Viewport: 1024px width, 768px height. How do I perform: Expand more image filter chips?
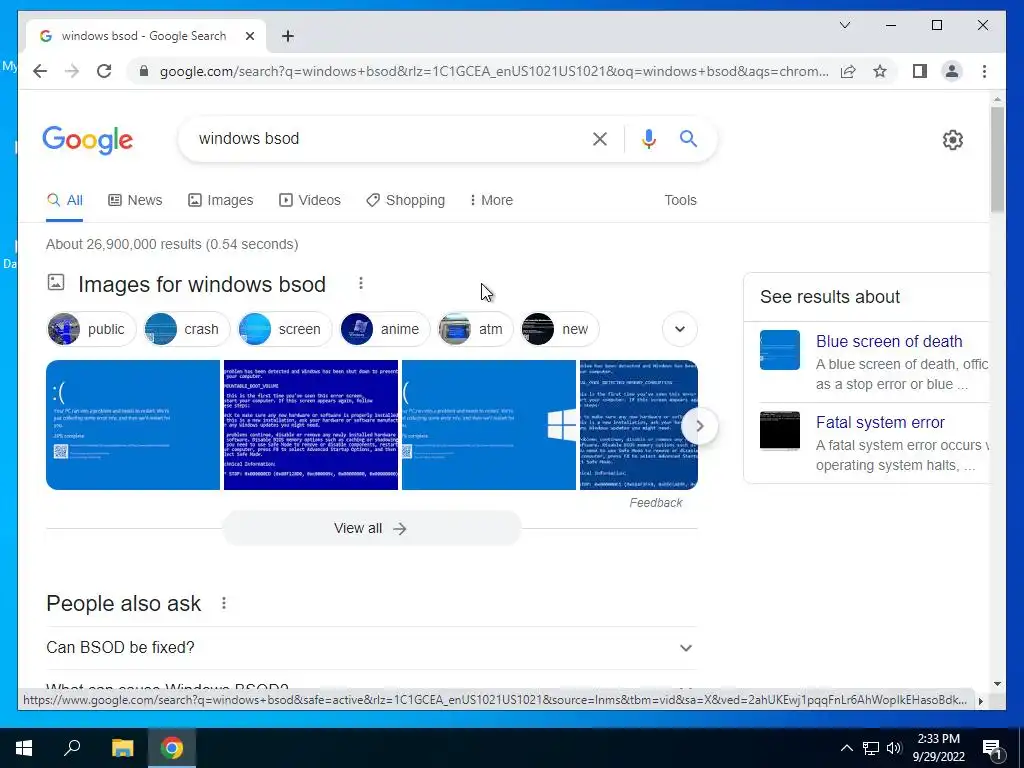(x=680, y=329)
